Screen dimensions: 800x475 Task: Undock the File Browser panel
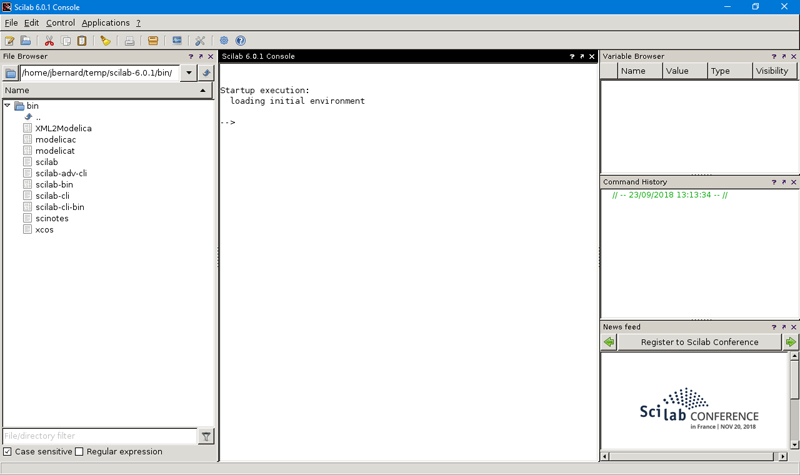[x=201, y=57]
